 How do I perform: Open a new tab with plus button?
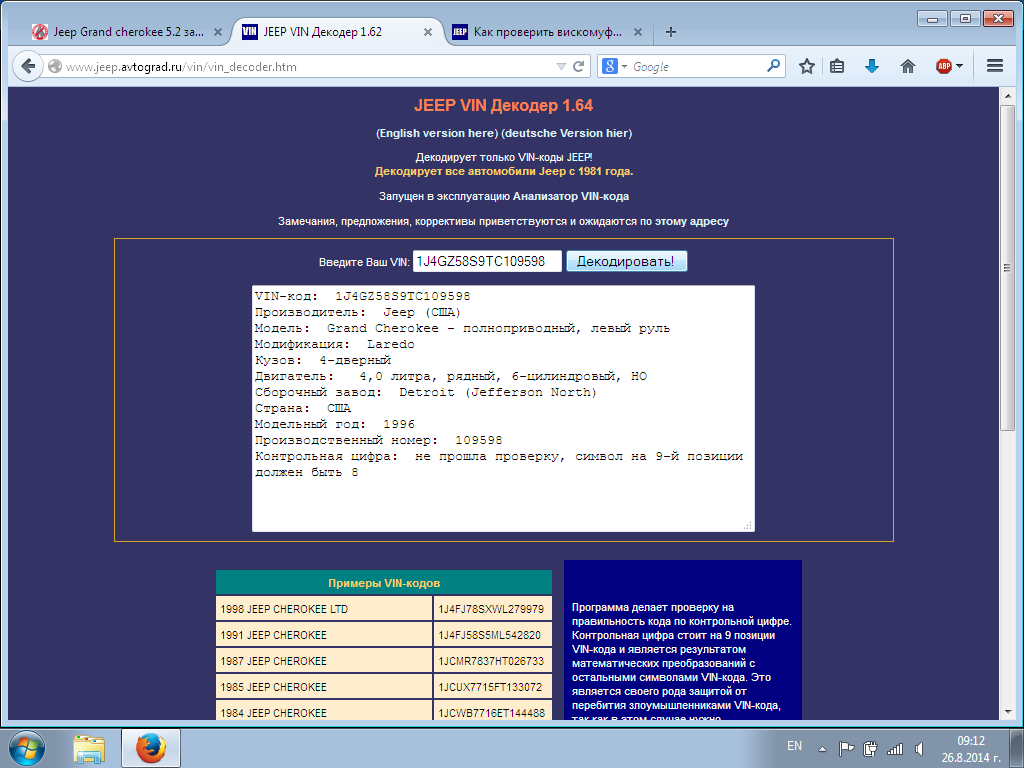(x=671, y=32)
